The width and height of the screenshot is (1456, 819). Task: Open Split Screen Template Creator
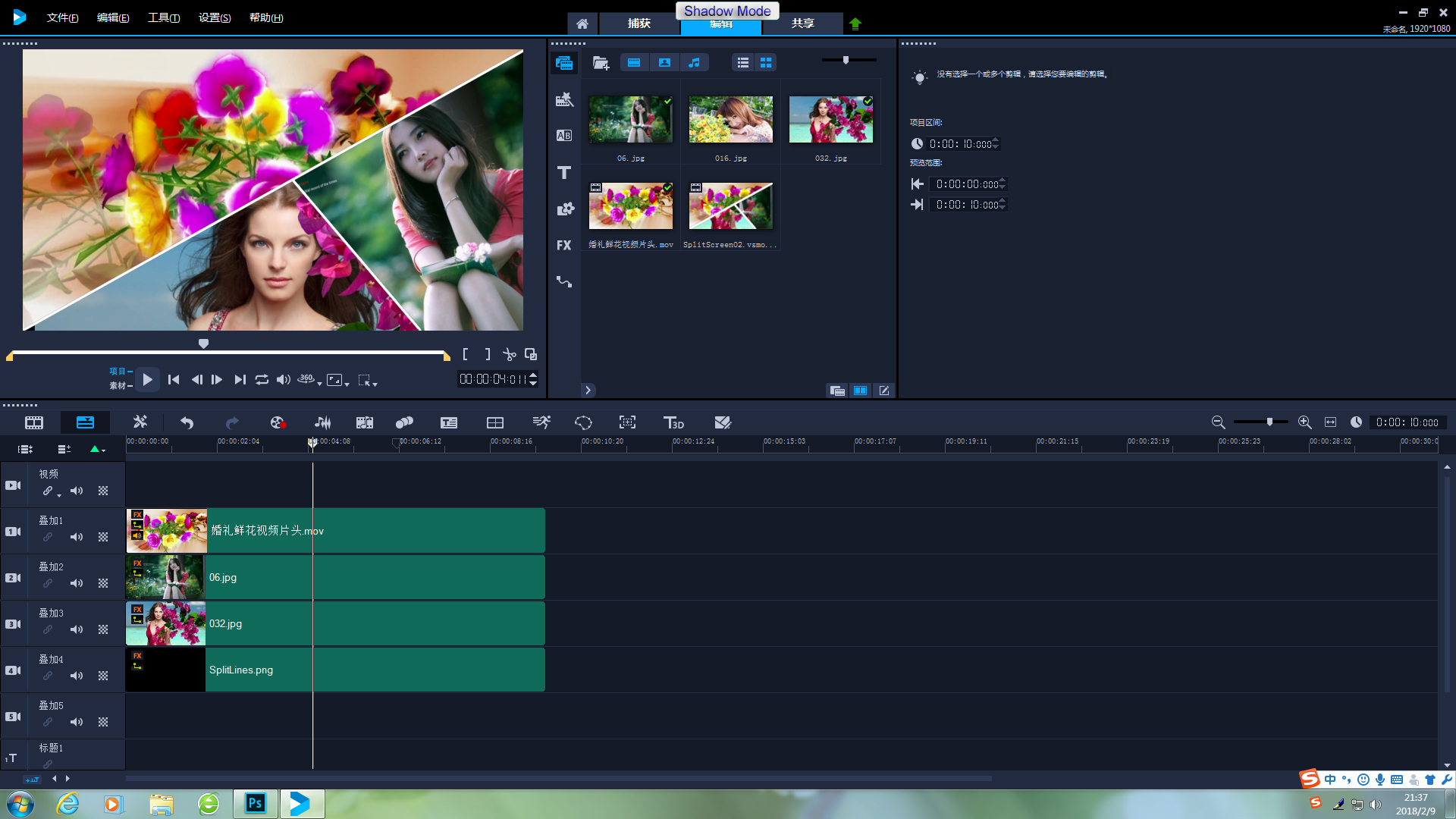point(723,422)
